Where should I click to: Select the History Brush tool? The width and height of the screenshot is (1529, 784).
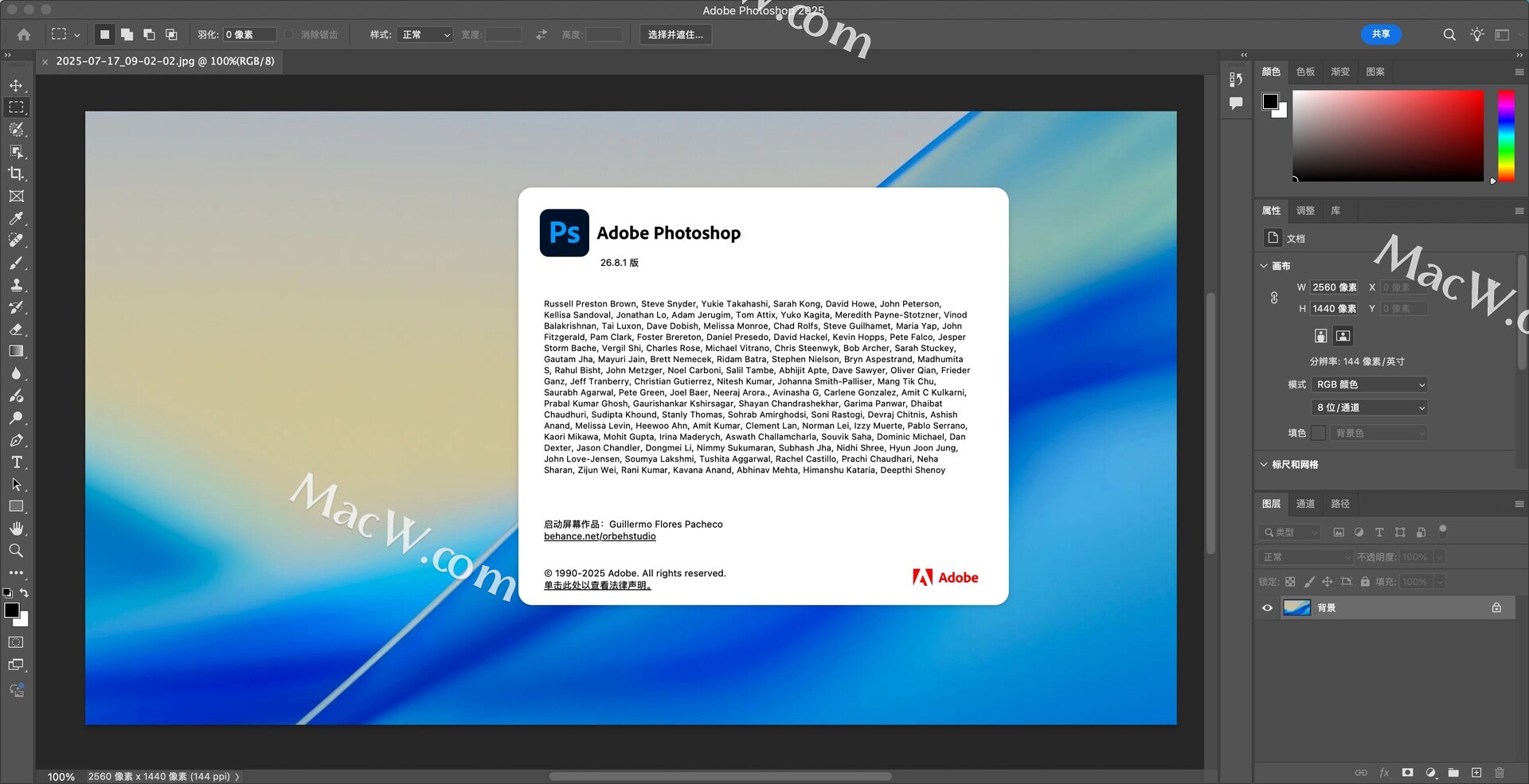[16, 306]
